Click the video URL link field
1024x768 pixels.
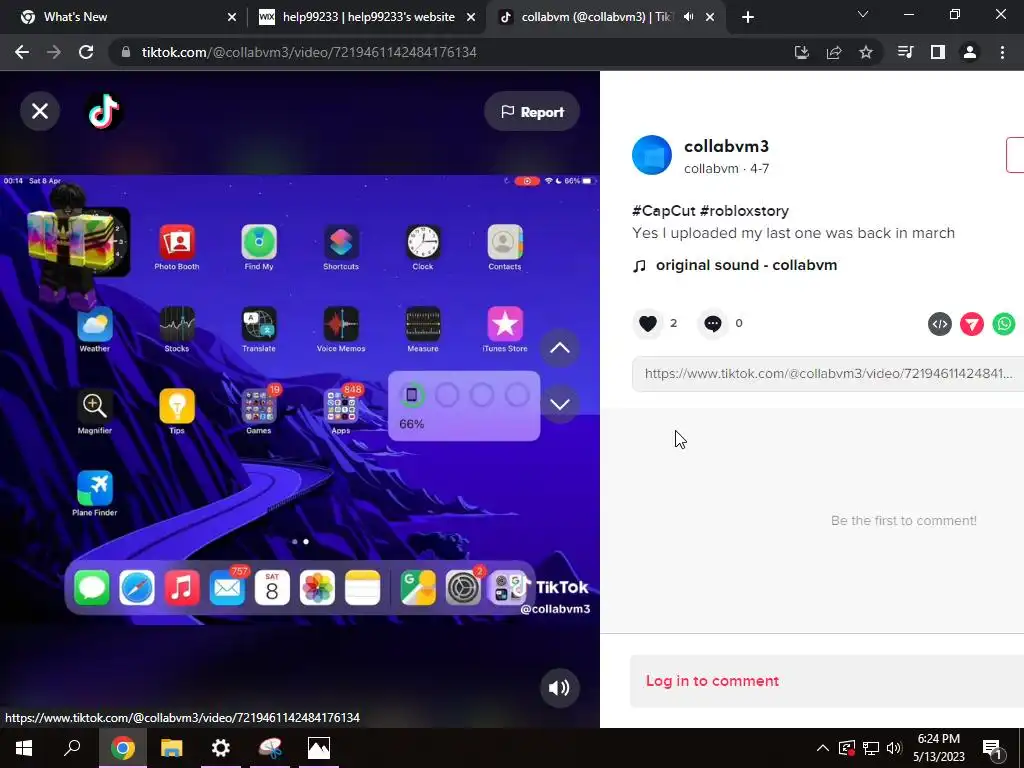(x=827, y=374)
